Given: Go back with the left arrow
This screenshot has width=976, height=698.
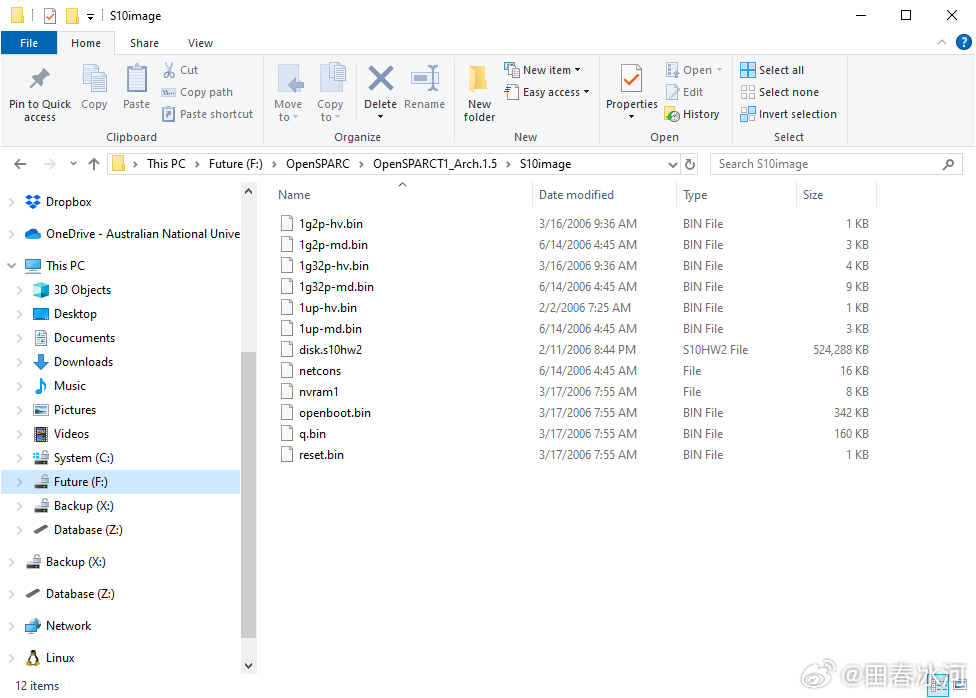Looking at the screenshot, I should click(20, 164).
